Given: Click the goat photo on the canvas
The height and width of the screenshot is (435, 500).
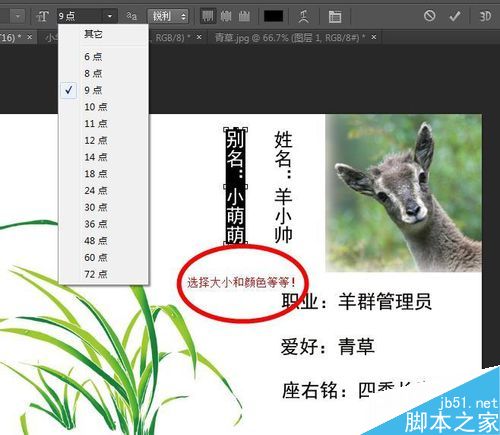Looking at the screenshot, I should coord(404,193).
